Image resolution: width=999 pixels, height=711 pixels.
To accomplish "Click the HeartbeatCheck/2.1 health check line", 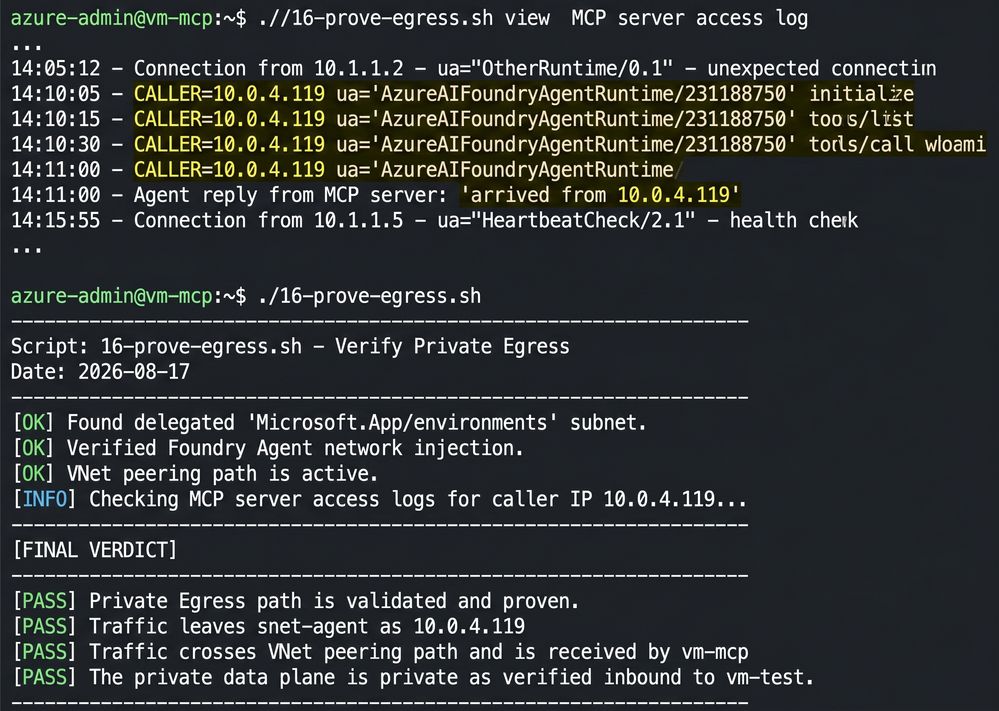I will coord(435,220).
